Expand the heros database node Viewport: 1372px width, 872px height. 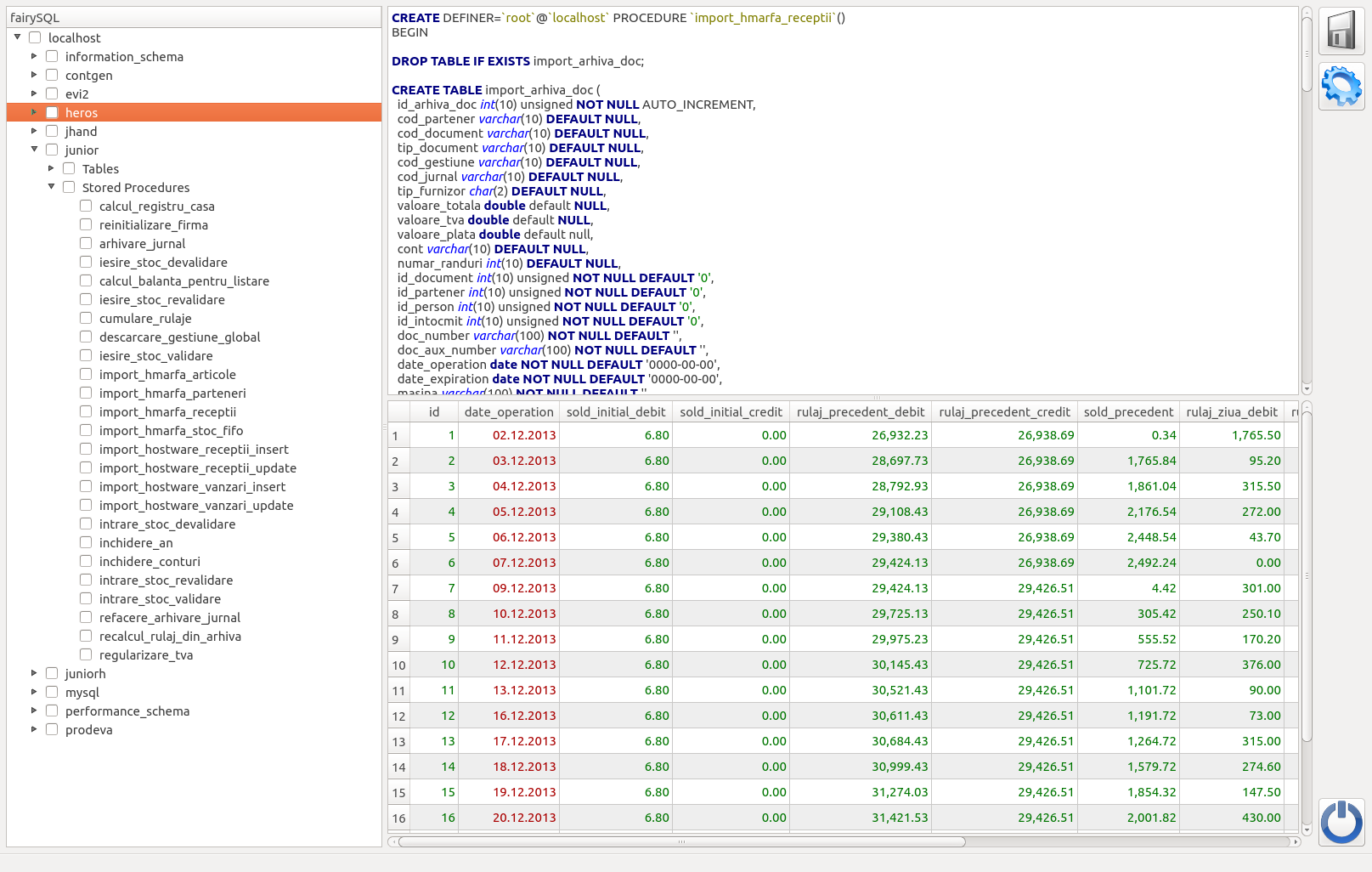coord(34,112)
